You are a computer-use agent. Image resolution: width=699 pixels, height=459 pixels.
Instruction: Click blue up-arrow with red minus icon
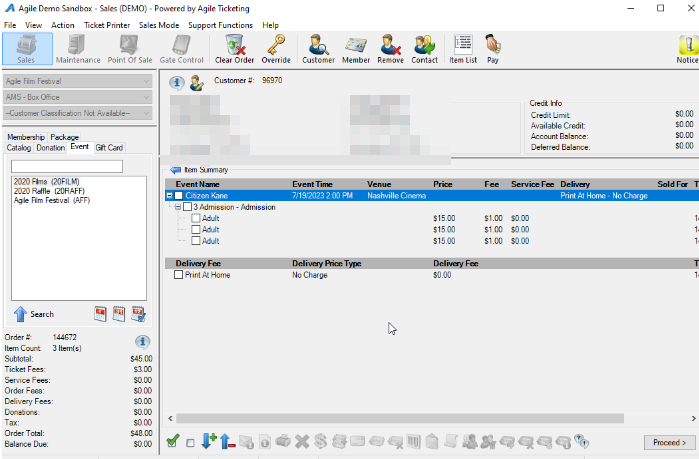[227, 441]
